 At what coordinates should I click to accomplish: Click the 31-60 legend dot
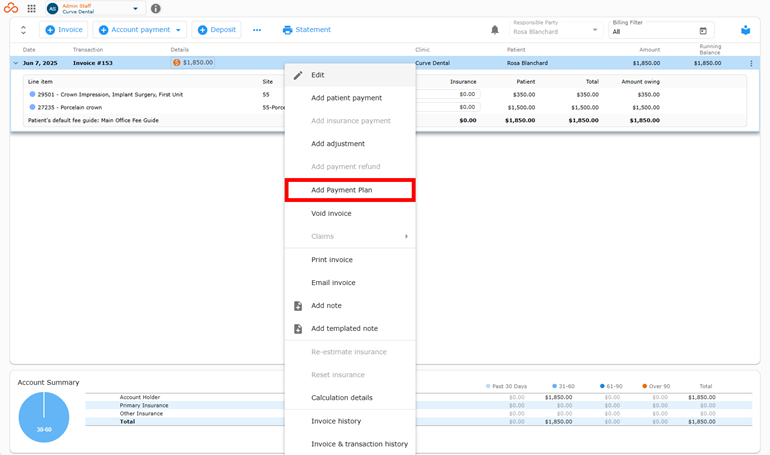pos(554,386)
